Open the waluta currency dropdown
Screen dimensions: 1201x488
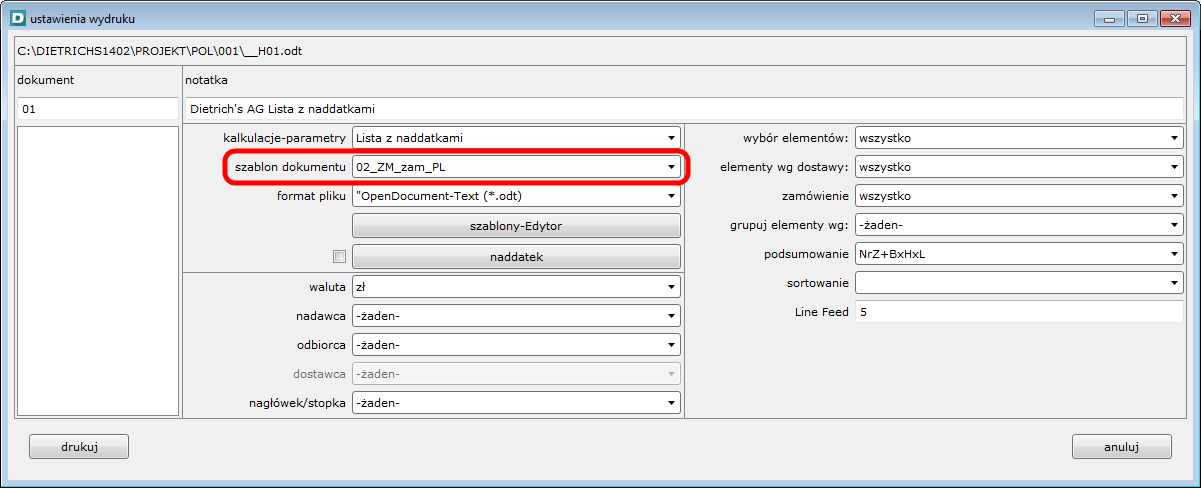516,287
